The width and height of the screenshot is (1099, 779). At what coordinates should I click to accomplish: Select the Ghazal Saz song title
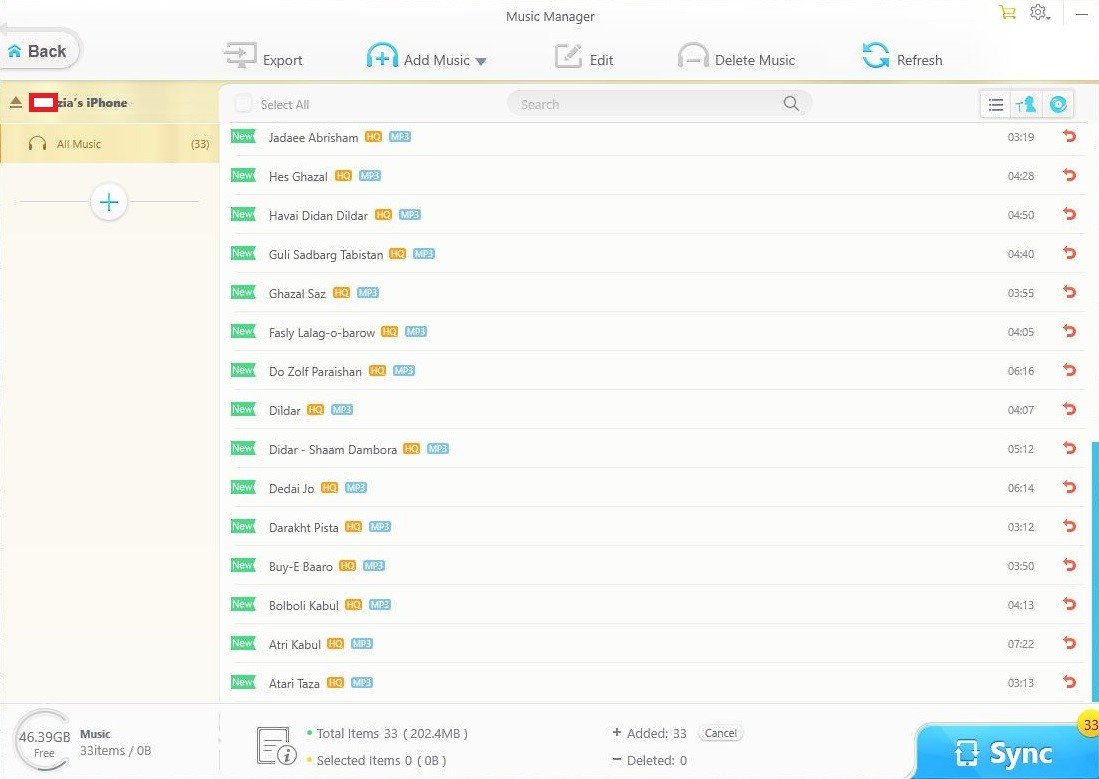(297, 293)
